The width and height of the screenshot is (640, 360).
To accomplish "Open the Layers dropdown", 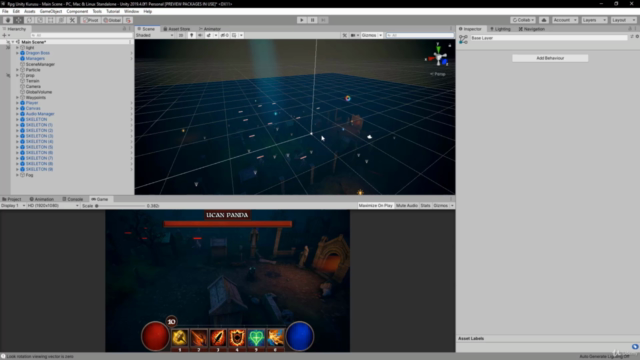I will 594,20.
